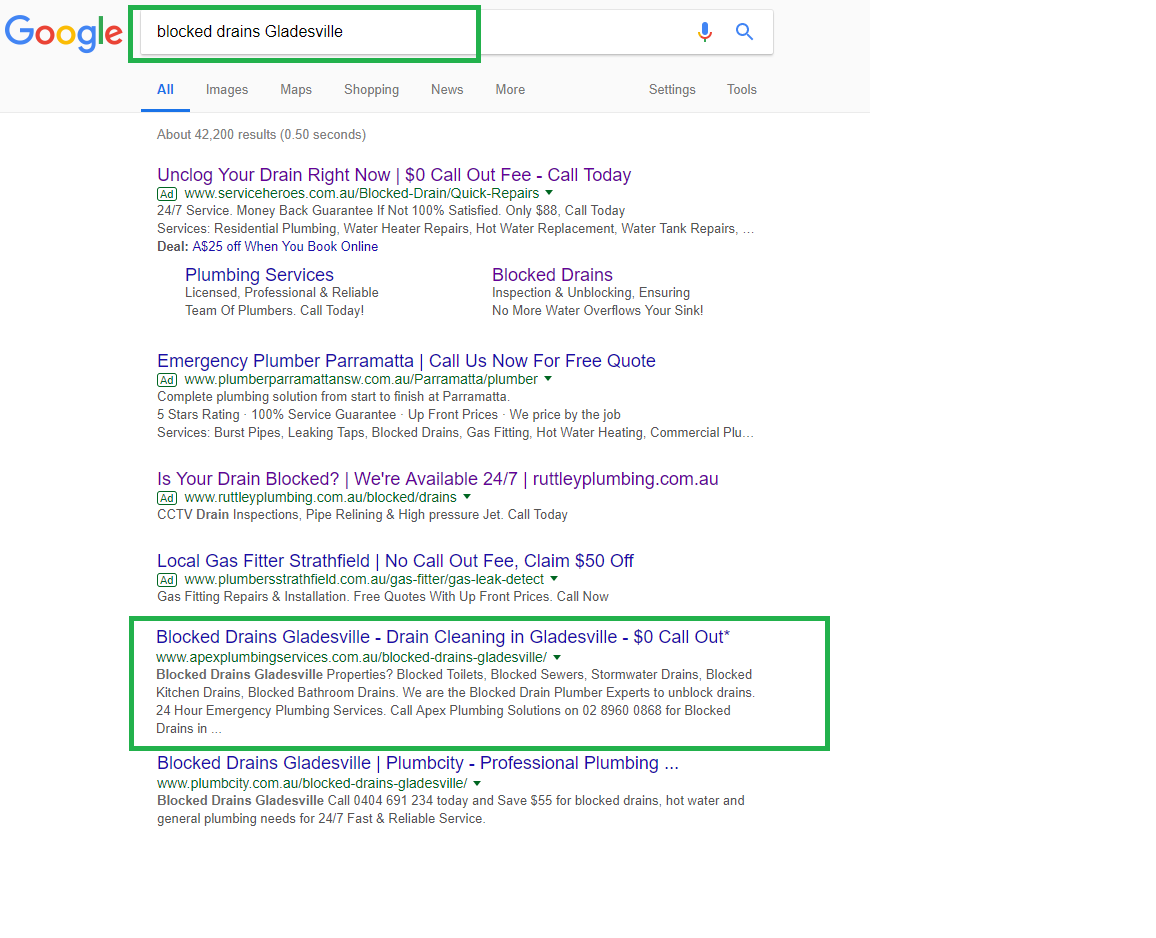Screen dimensions: 1156x938
Task: Open the Shopping tab
Action: point(372,89)
